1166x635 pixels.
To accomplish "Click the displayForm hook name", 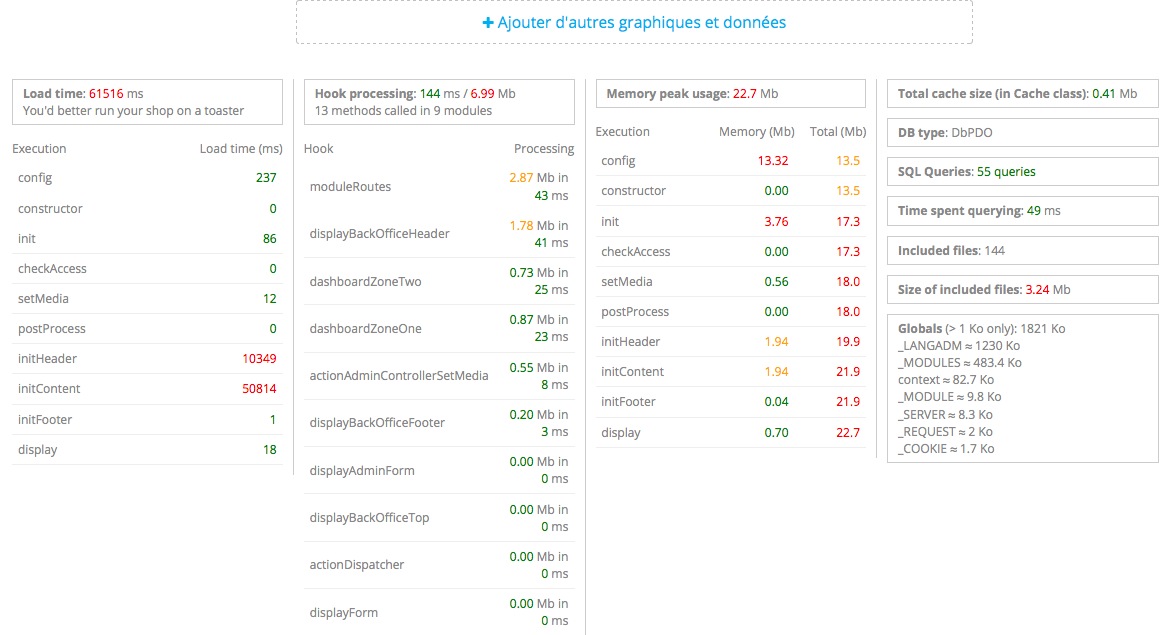I will (x=344, y=612).
